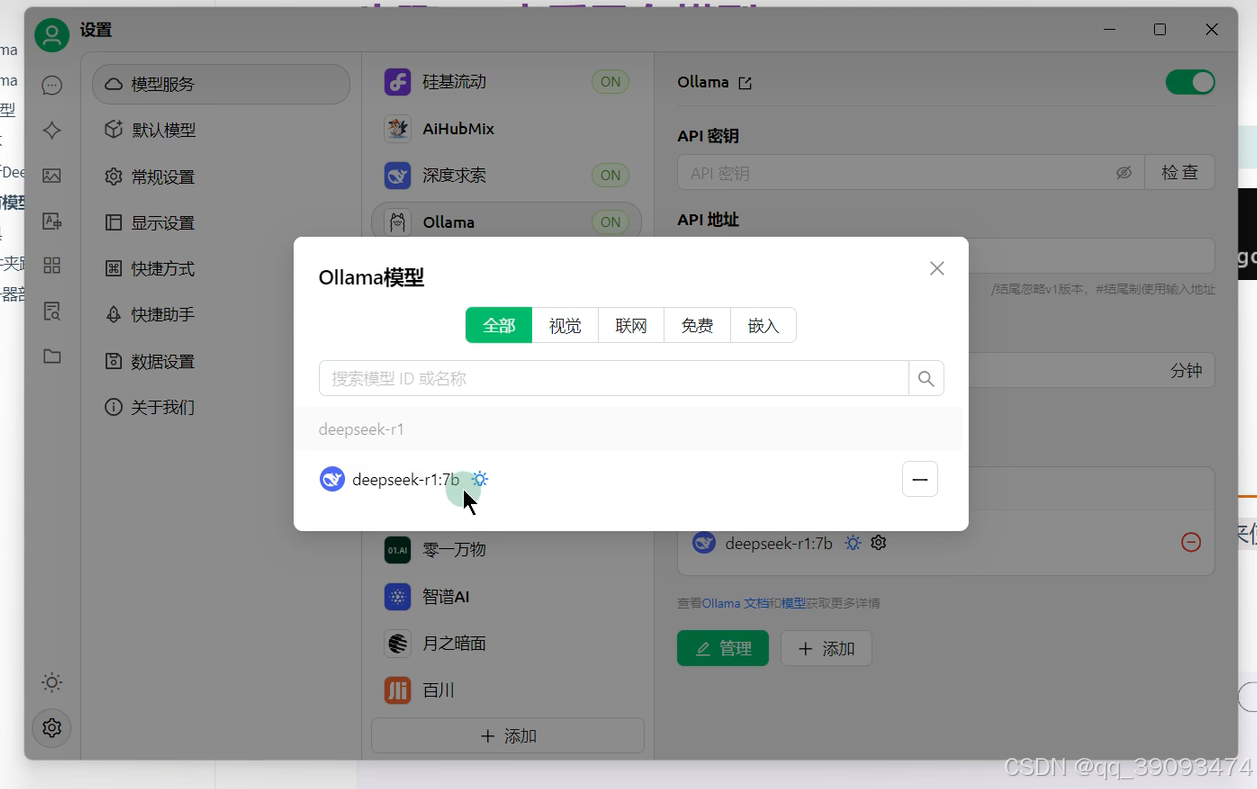The width and height of the screenshot is (1257, 789).
Task: Open 关于我们 settings menu
Action: (x=221, y=407)
